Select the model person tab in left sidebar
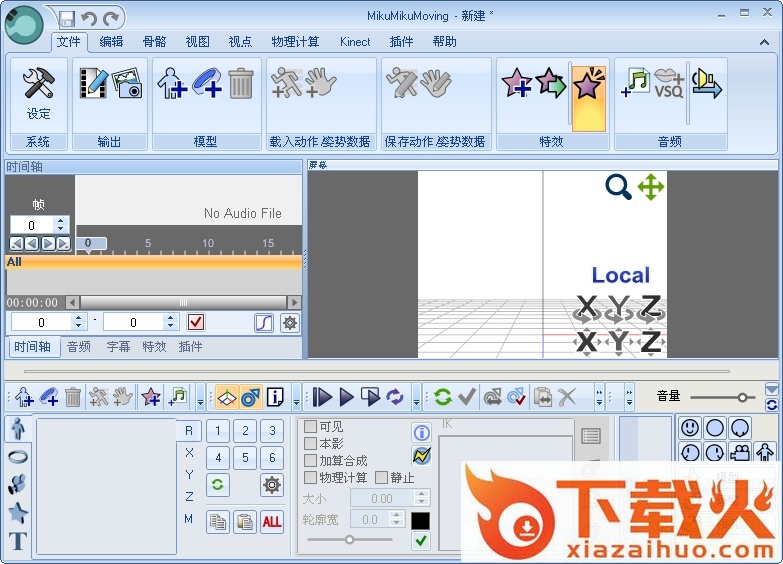 pos(18,429)
